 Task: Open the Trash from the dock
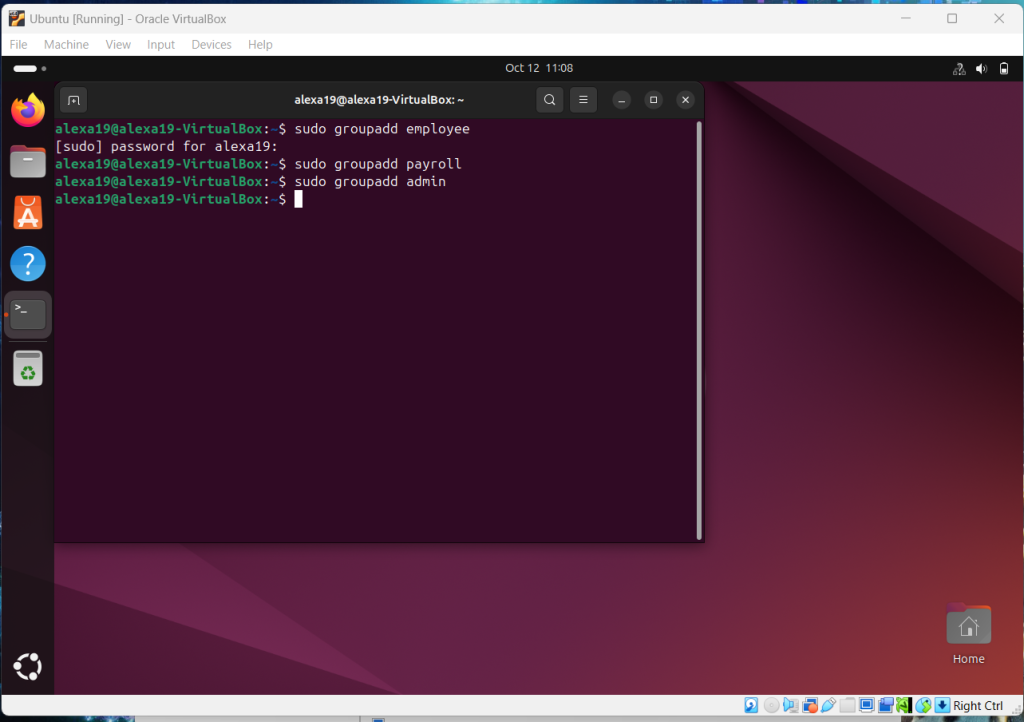tap(28, 369)
